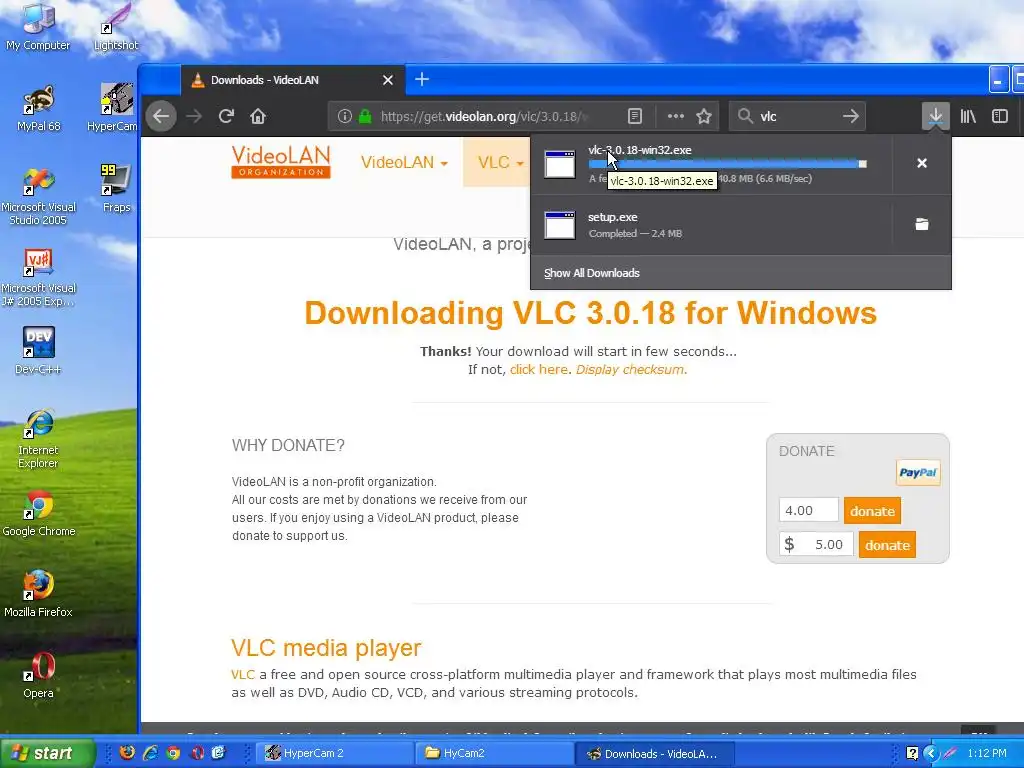Open My Computer desktop icon
Screen dimensions: 1024x768
coord(37,27)
